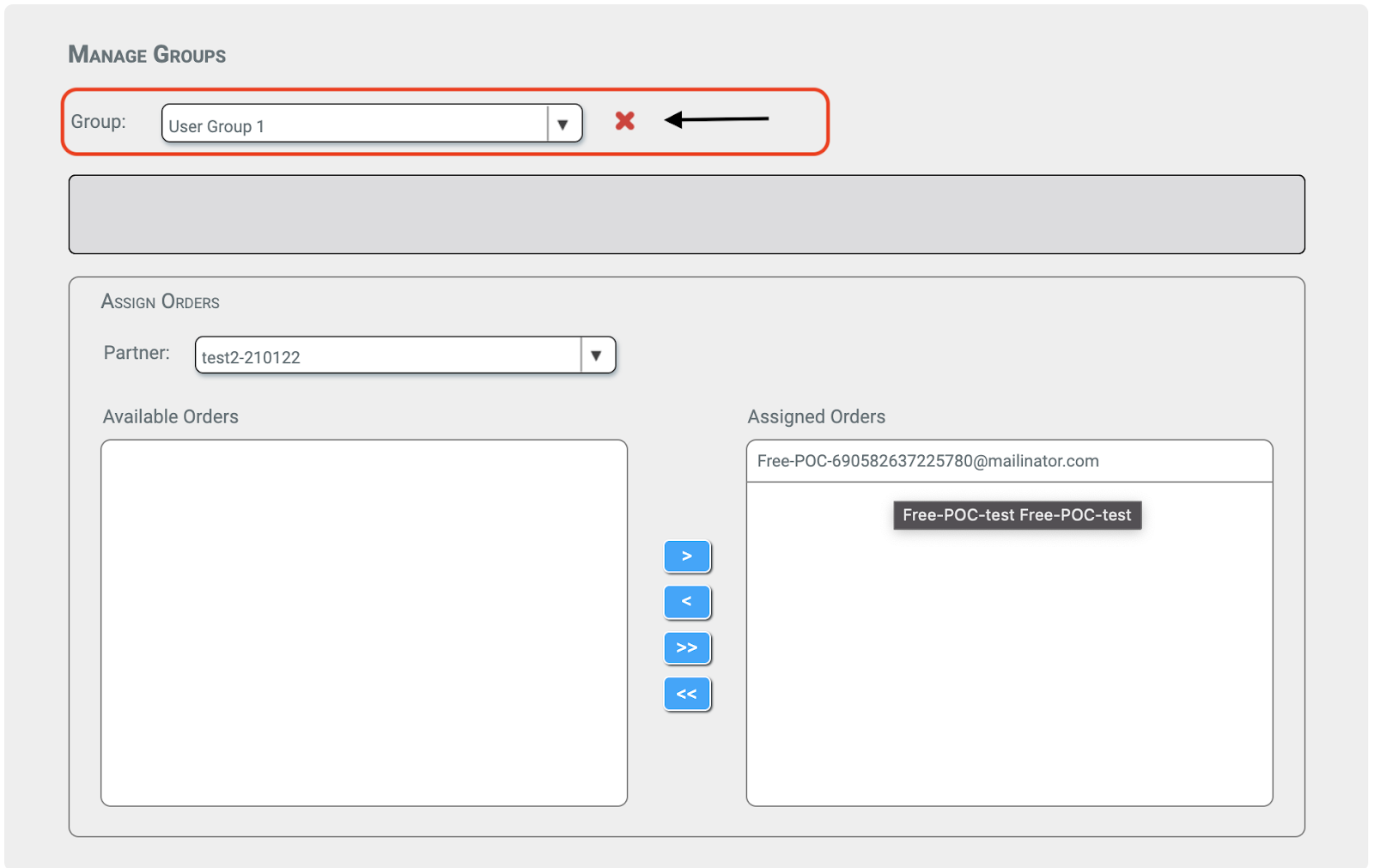This screenshot has height=868, width=1374.
Task: Select Free-POC-690582637225780@mailinator.com assigned order
Action: pyautogui.click(x=1009, y=461)
